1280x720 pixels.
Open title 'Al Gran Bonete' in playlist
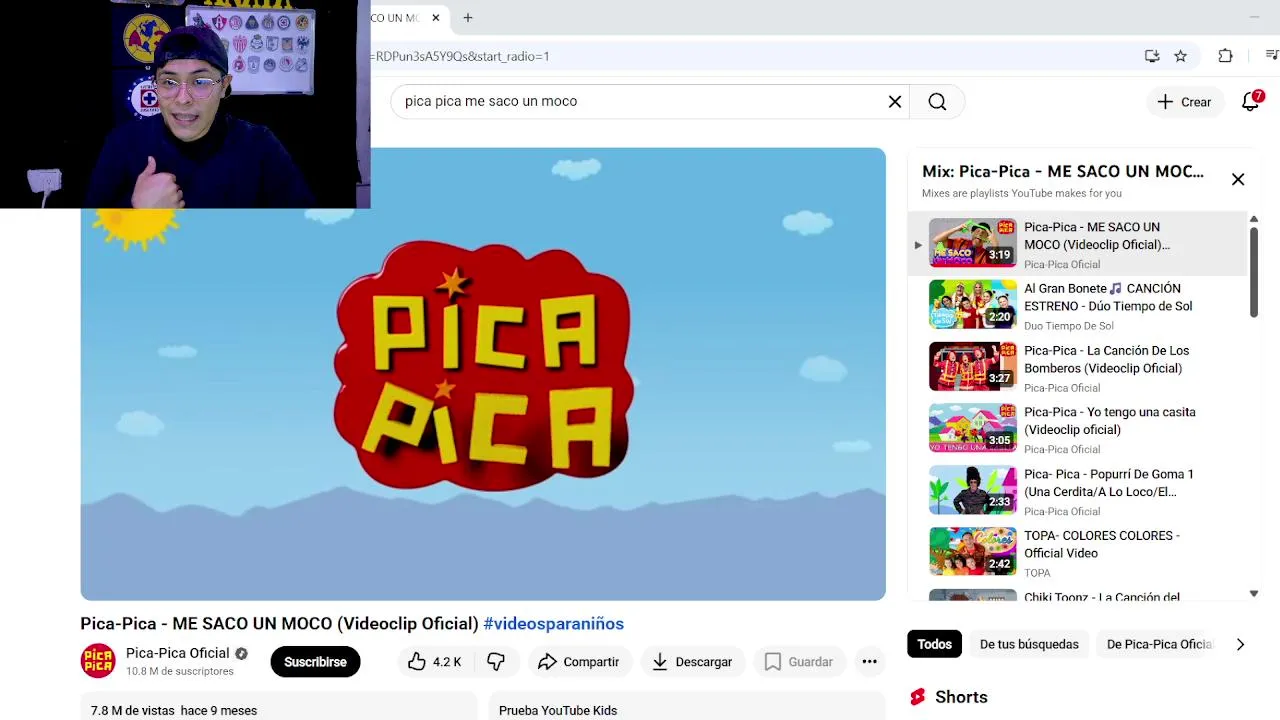[x=1108, y=297]
